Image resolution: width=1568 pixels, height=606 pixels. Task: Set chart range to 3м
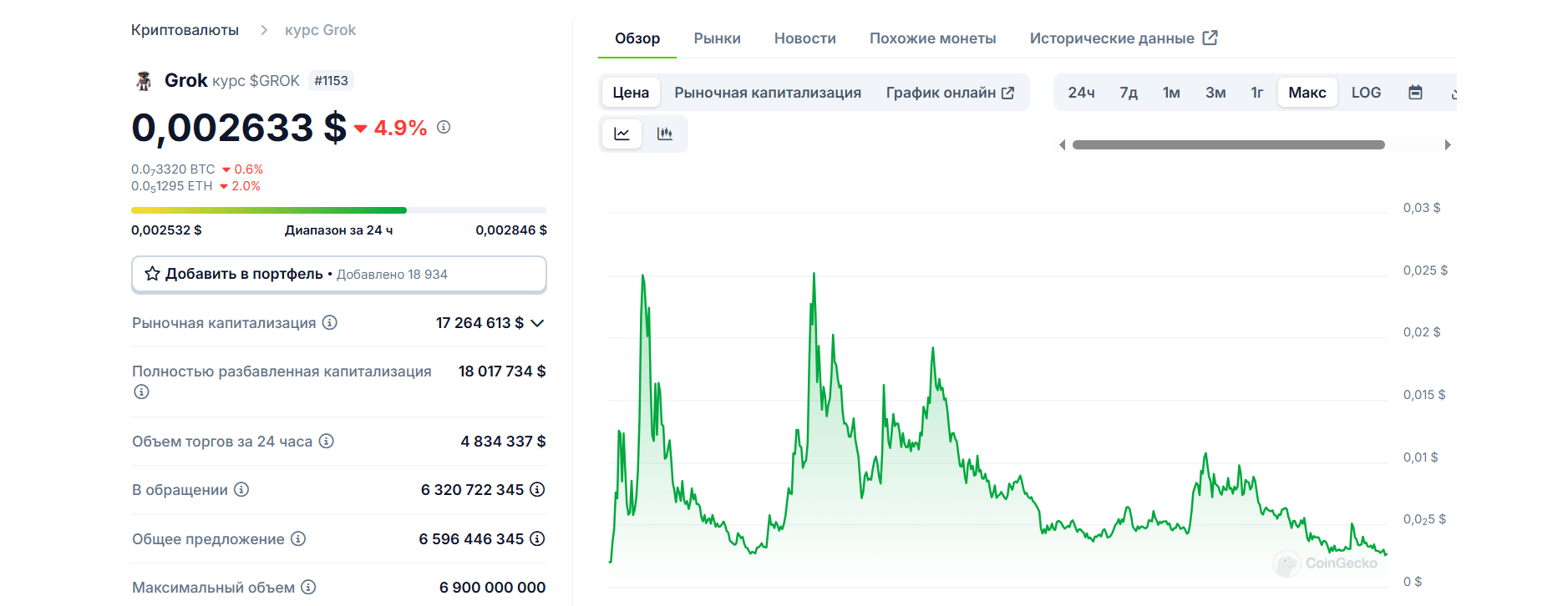tap(1215, 93)
